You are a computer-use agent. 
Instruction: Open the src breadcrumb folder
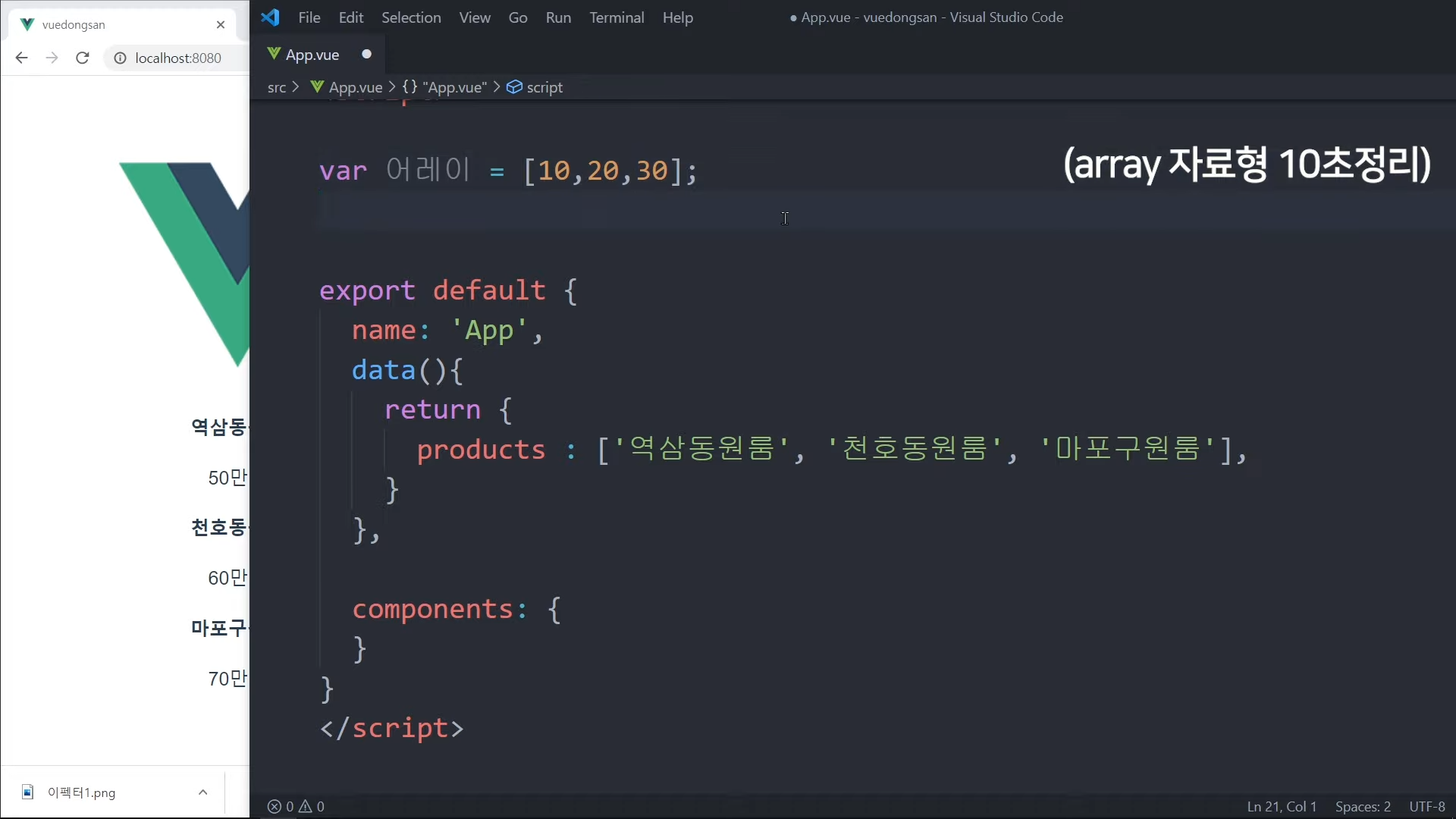click(277, 87)
